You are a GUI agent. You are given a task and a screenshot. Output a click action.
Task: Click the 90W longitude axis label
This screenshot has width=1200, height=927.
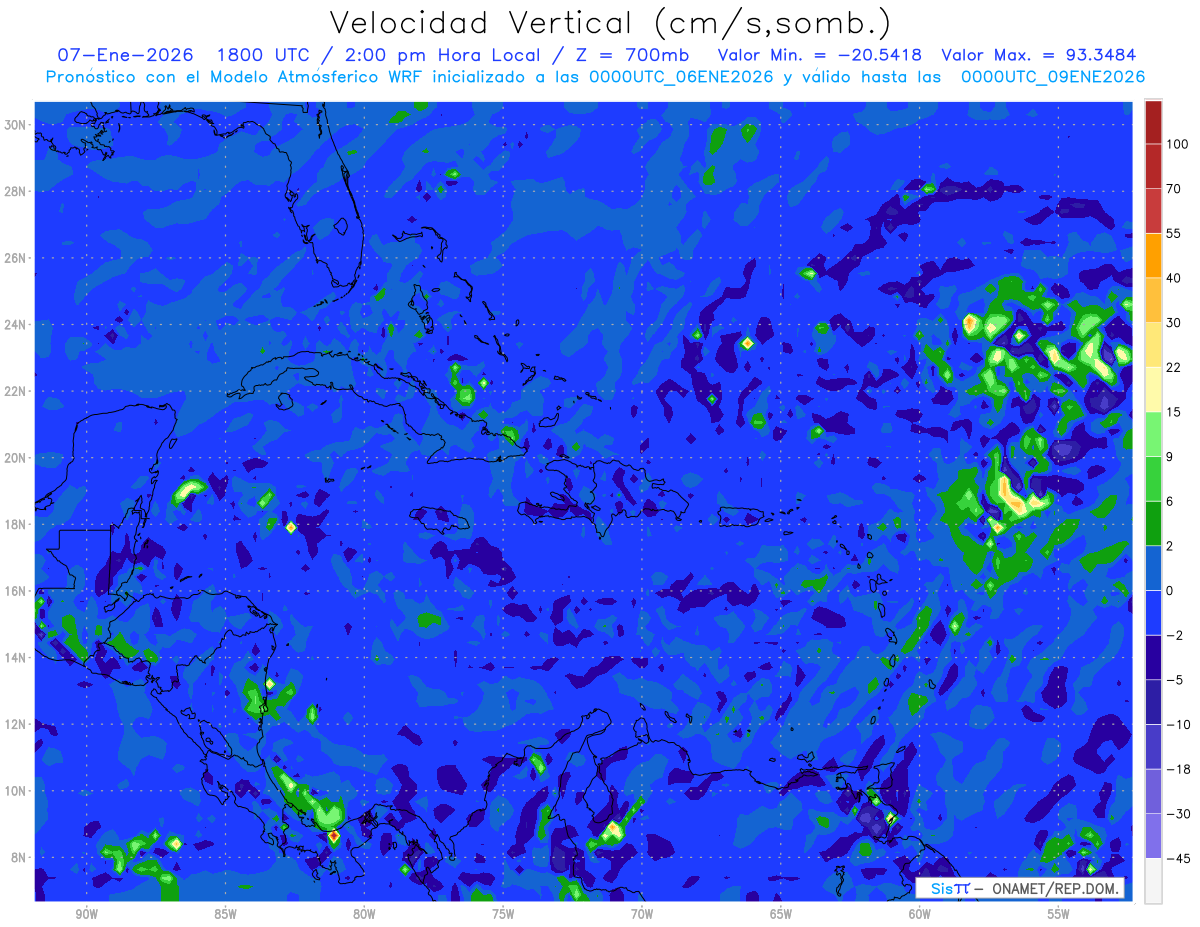tap(86, 914)
